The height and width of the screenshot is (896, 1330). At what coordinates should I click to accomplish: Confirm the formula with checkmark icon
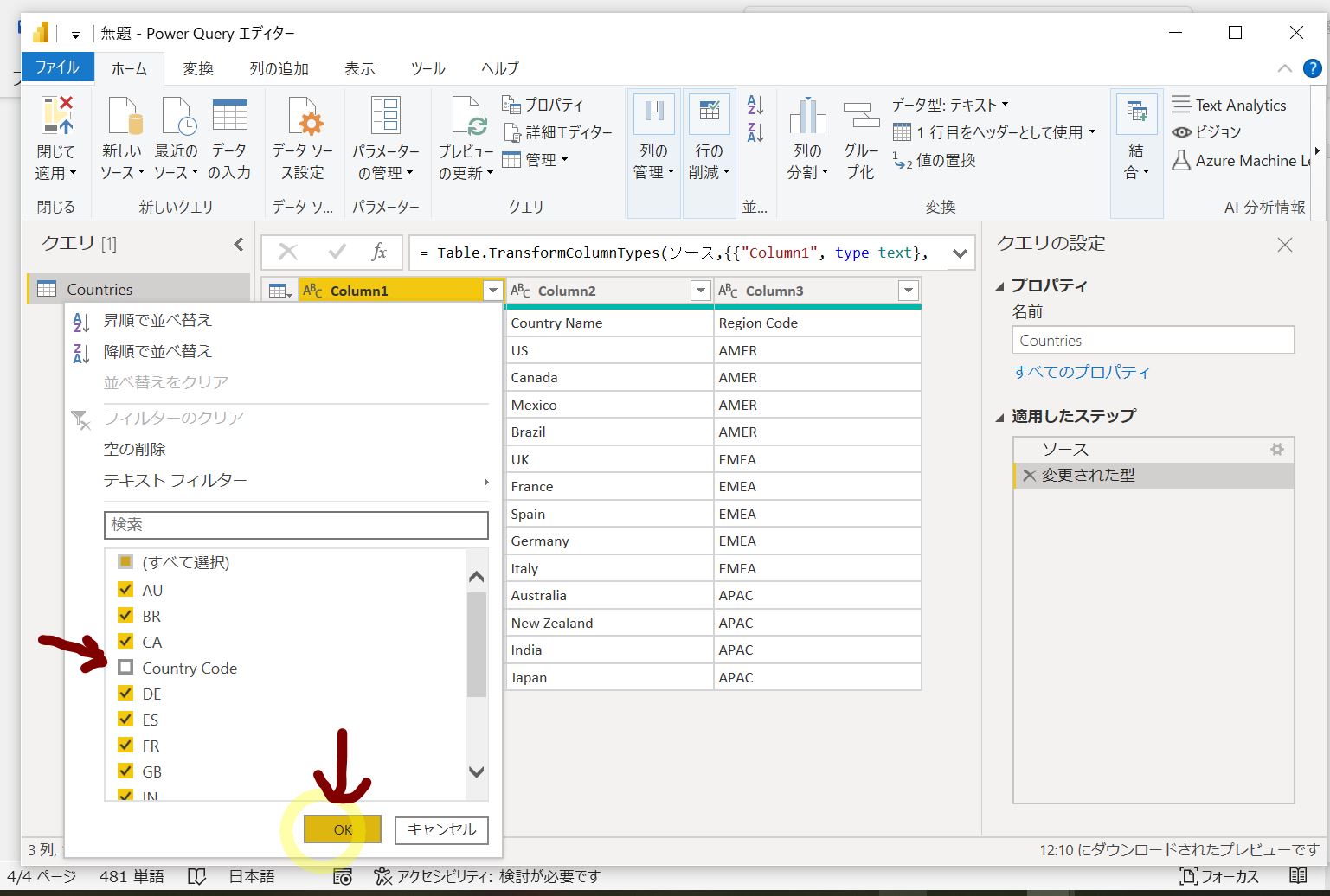[x=337, y=253]
